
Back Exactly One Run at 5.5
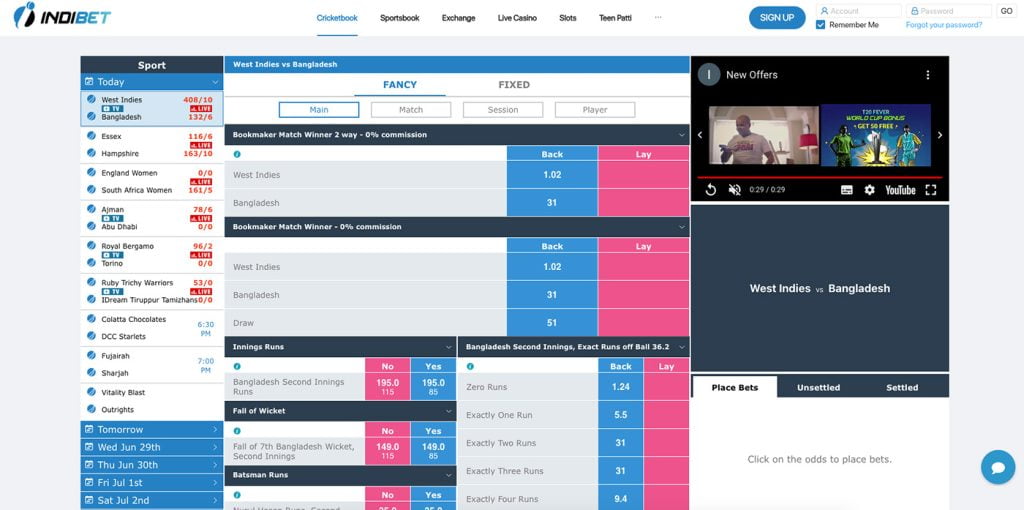[x=620, y=415]
